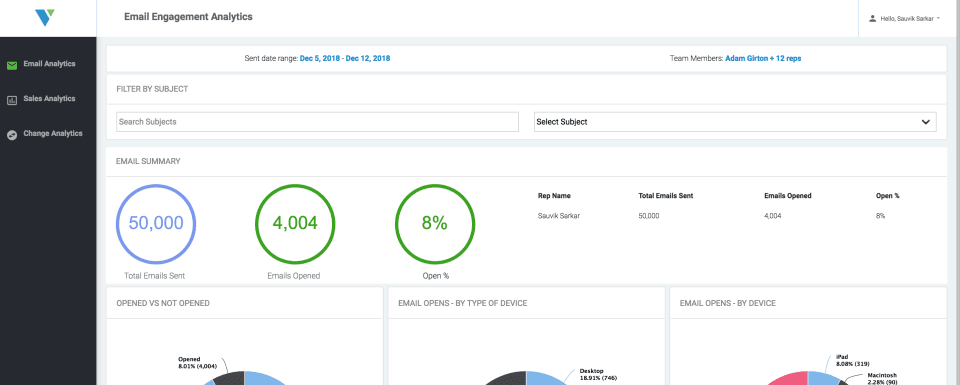Open the Hello, Sauvik Sarkar user menu

tap(905, 19)
